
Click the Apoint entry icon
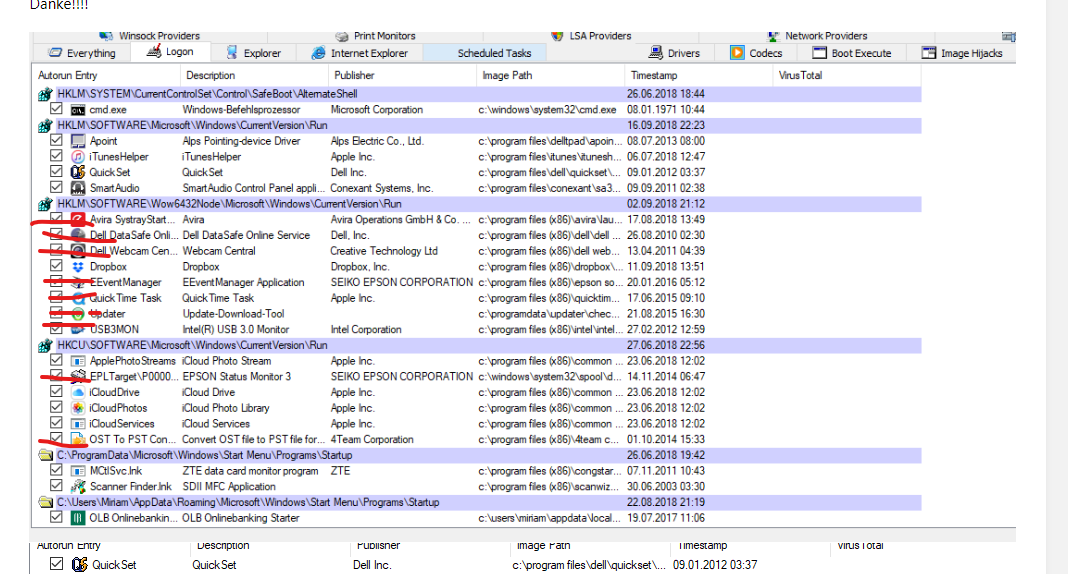(78, 141)
